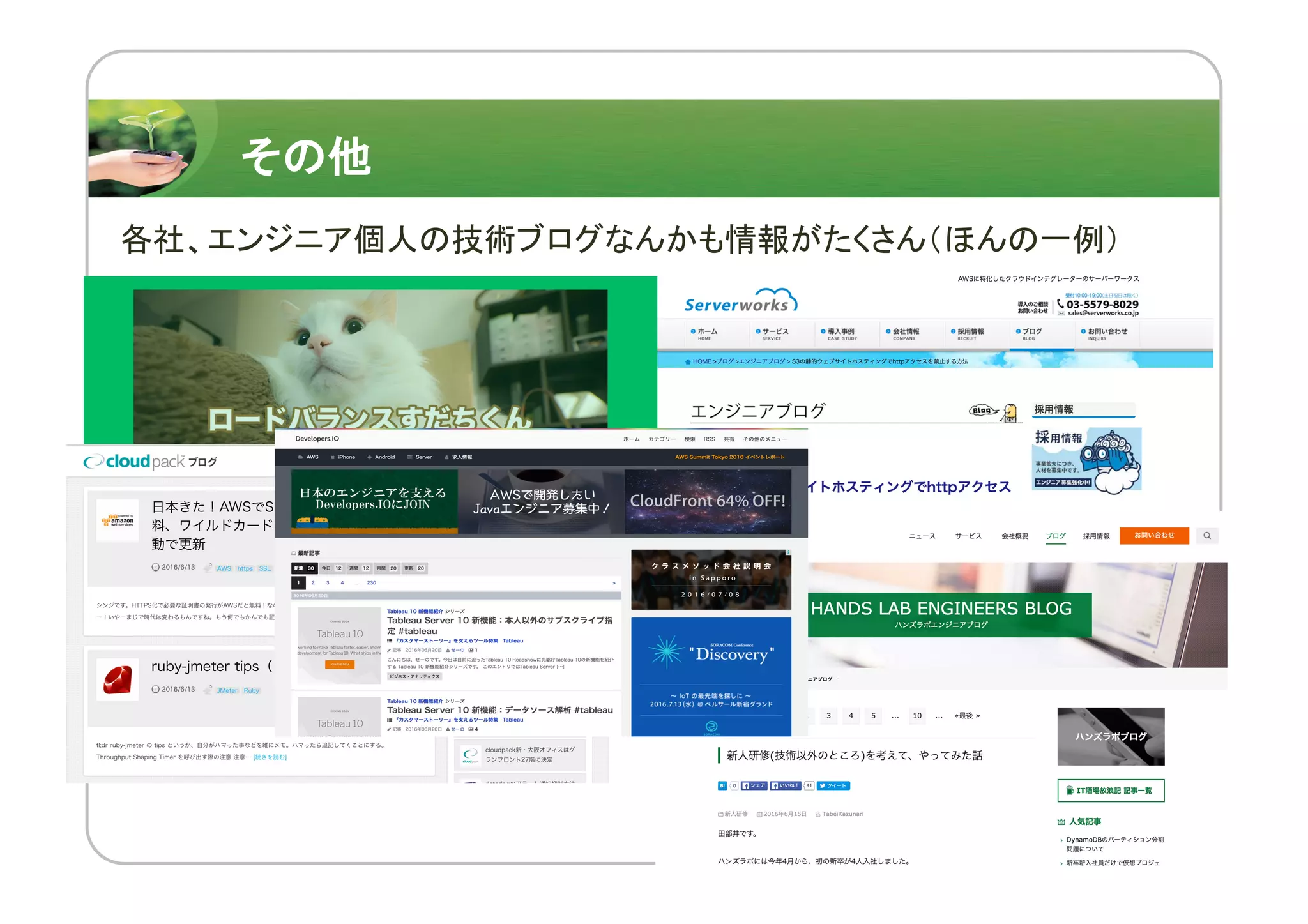Viewport: 1308px width, 924px height.
Task: Select 新着 30 filter tab
Action: pos(304,568)
